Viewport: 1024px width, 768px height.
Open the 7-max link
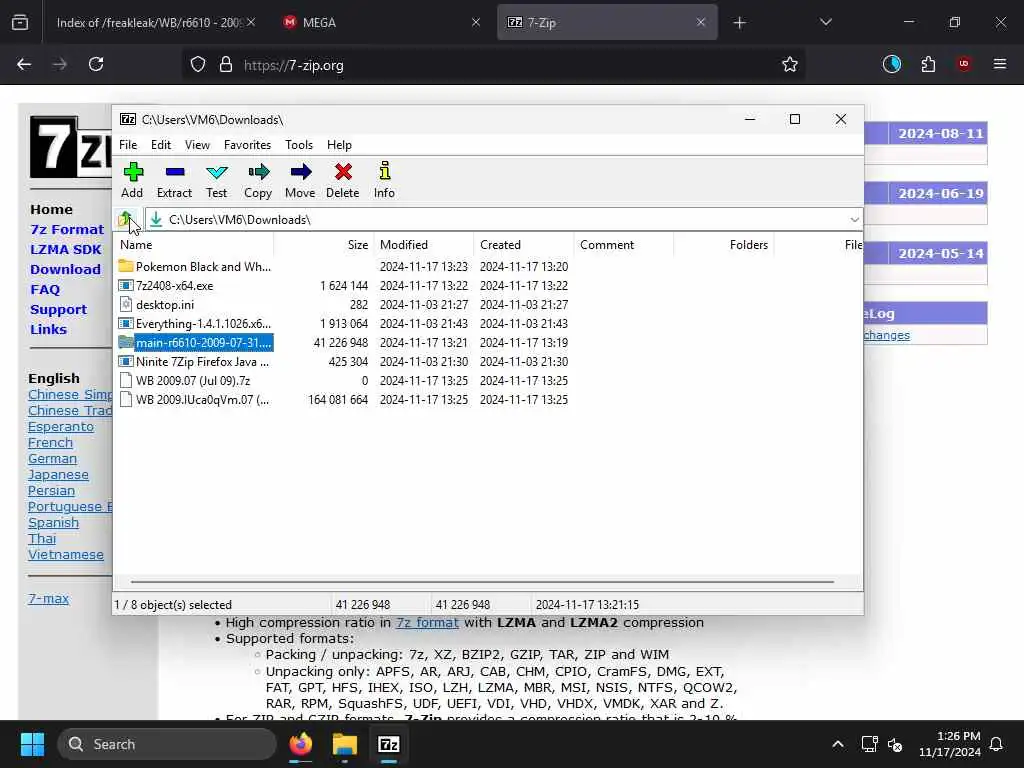48,598
